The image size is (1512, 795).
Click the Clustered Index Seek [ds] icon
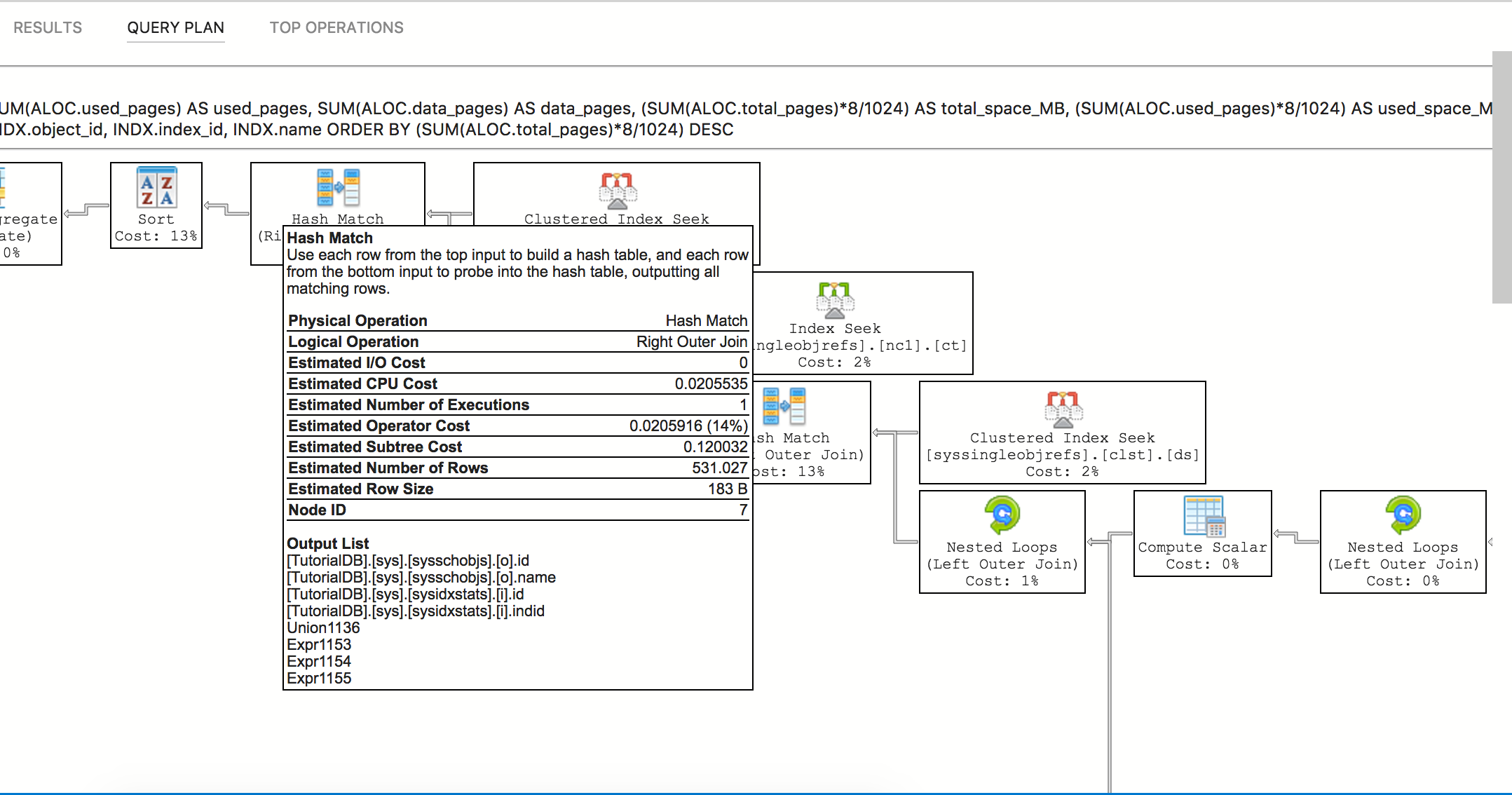[1063, 409]
